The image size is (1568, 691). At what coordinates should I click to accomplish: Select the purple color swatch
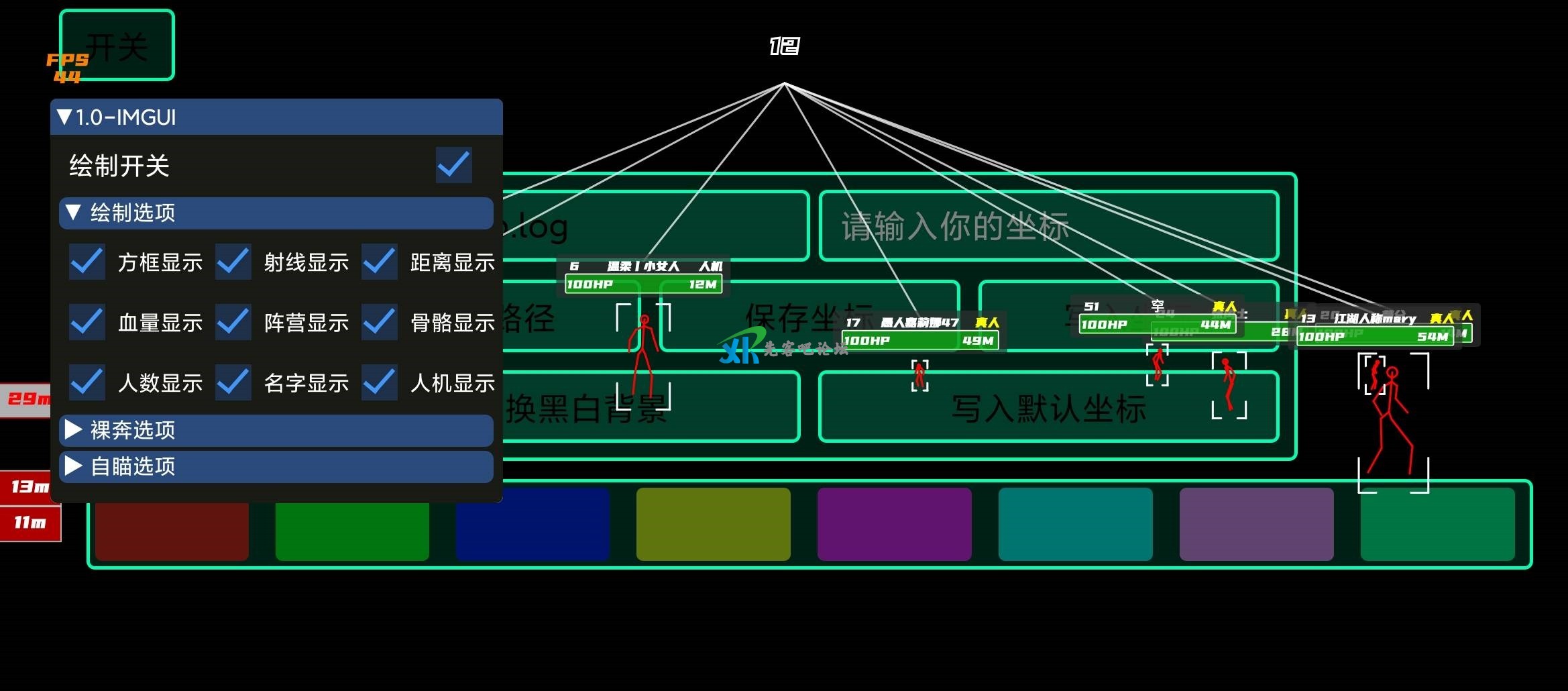tap(894, 524)
